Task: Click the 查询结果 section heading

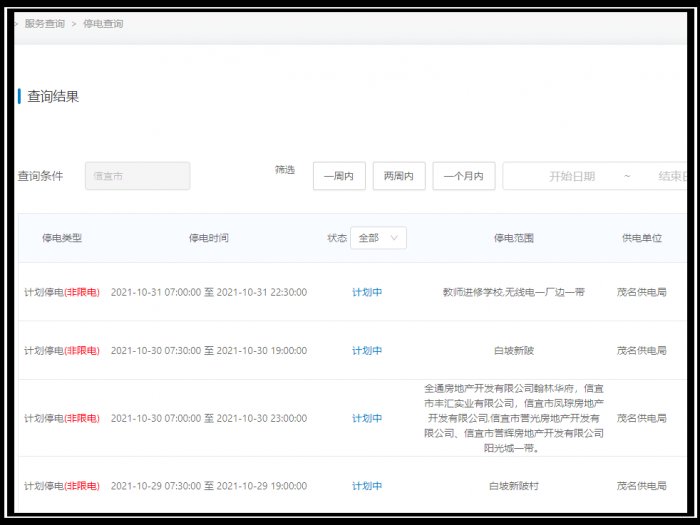Action: [53, 96]
